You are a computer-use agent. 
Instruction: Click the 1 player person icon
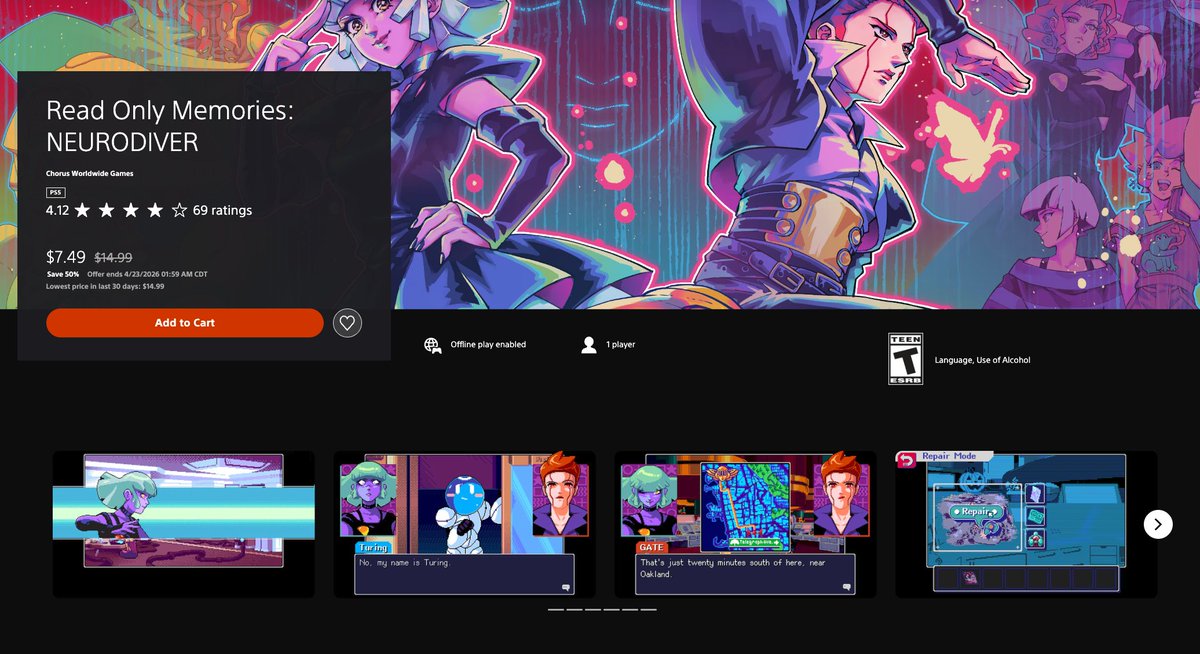point(589,345)
